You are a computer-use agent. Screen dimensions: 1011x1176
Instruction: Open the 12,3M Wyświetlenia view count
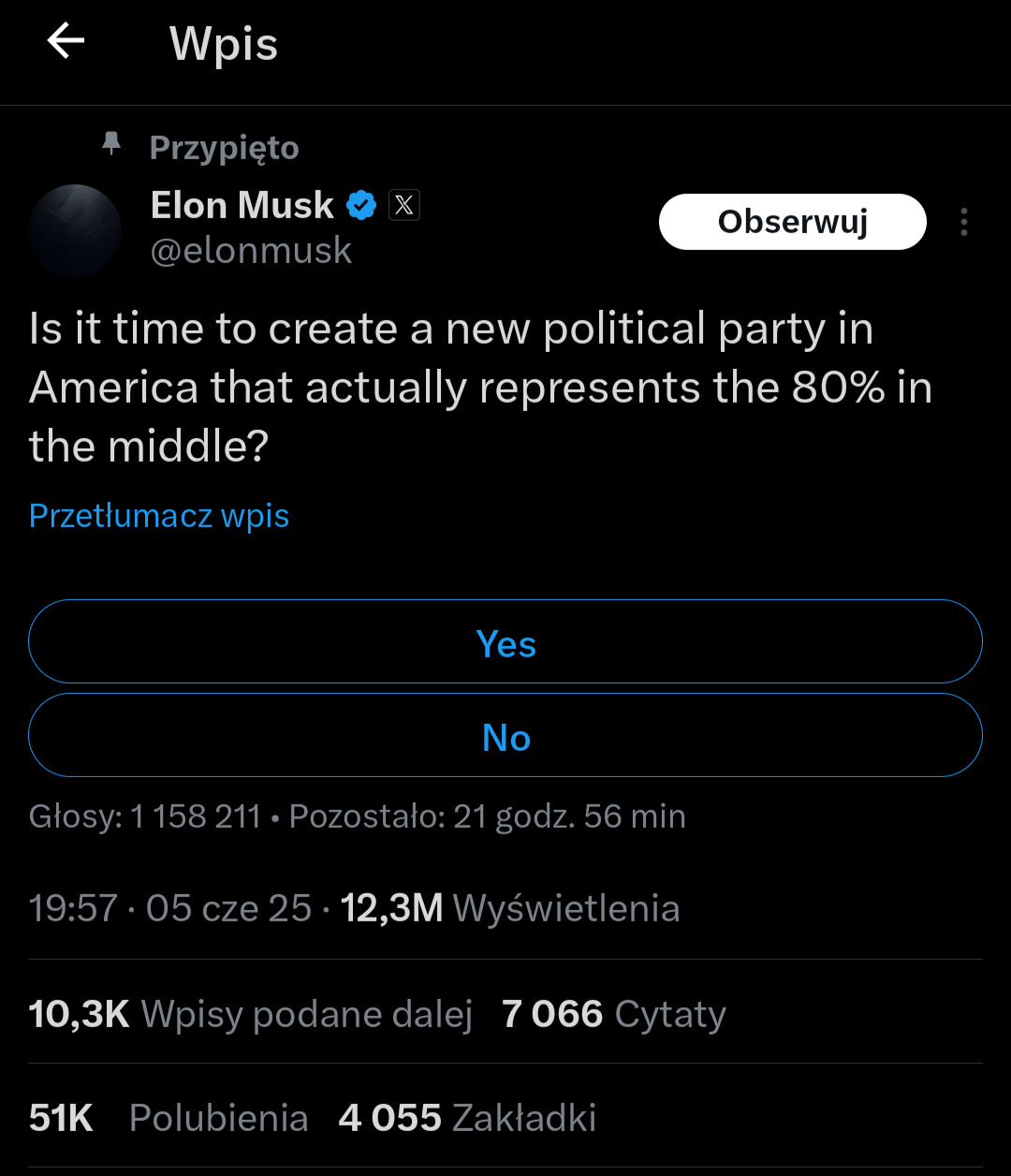click(510, 908)
